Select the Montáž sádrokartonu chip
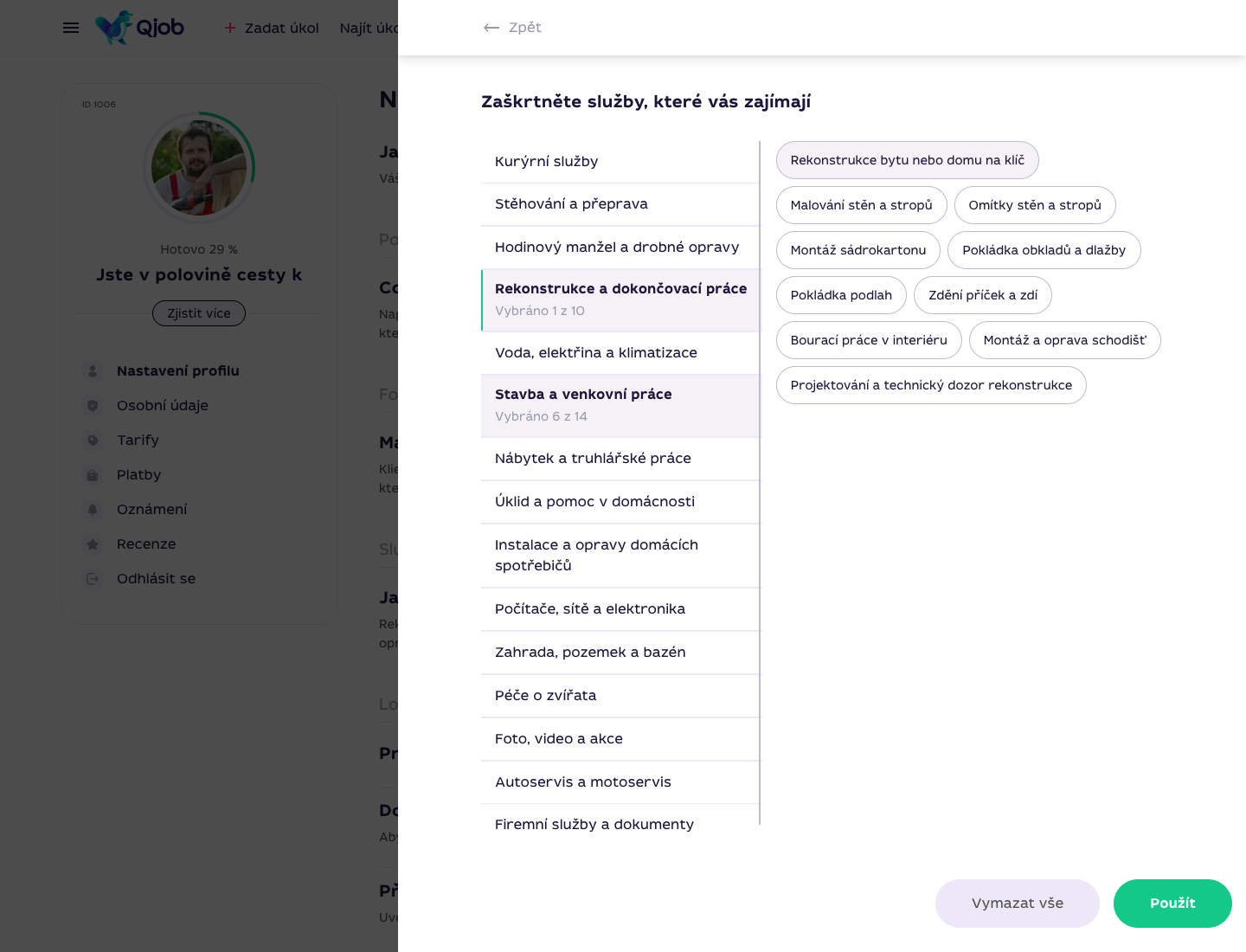The image size is (1246, 952). [858, 250]
